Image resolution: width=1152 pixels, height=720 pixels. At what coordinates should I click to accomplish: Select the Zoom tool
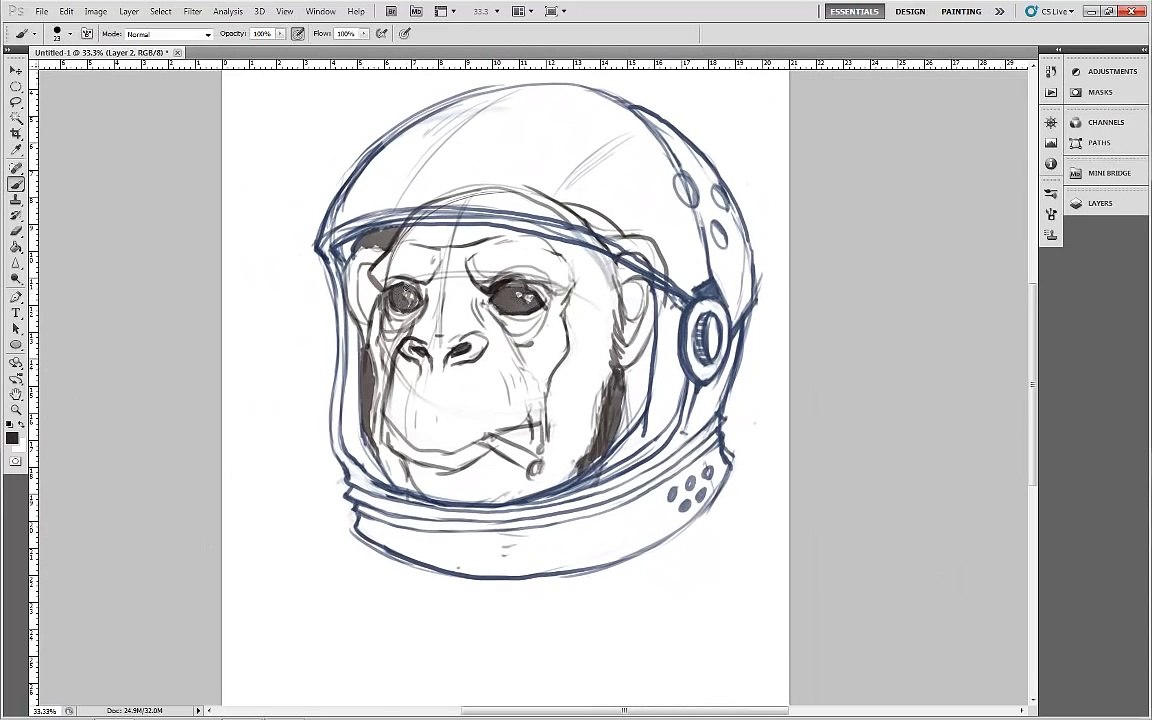click(x=15, y=410)
